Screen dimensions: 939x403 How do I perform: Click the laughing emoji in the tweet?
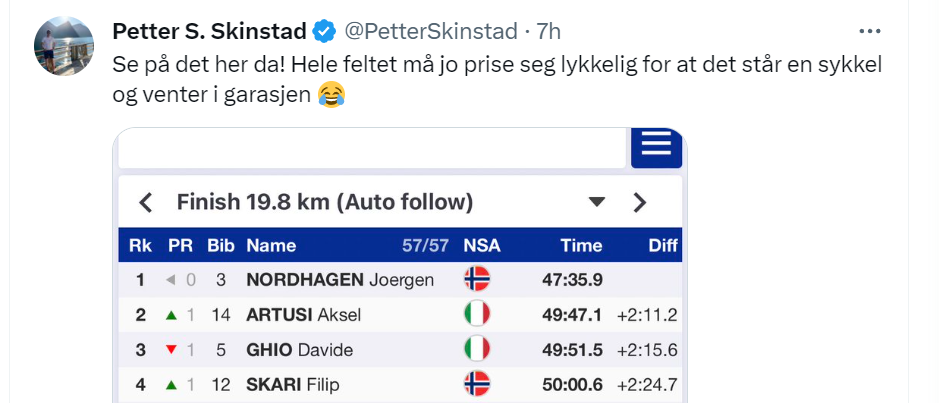coord(329,97)
